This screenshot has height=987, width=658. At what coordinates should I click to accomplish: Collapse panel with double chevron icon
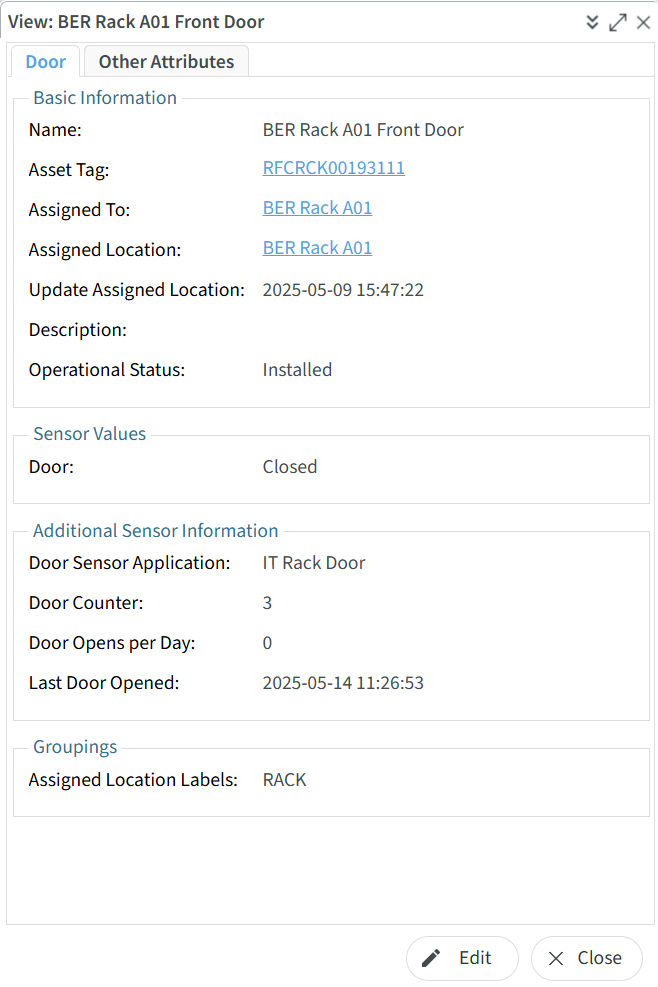592,22
